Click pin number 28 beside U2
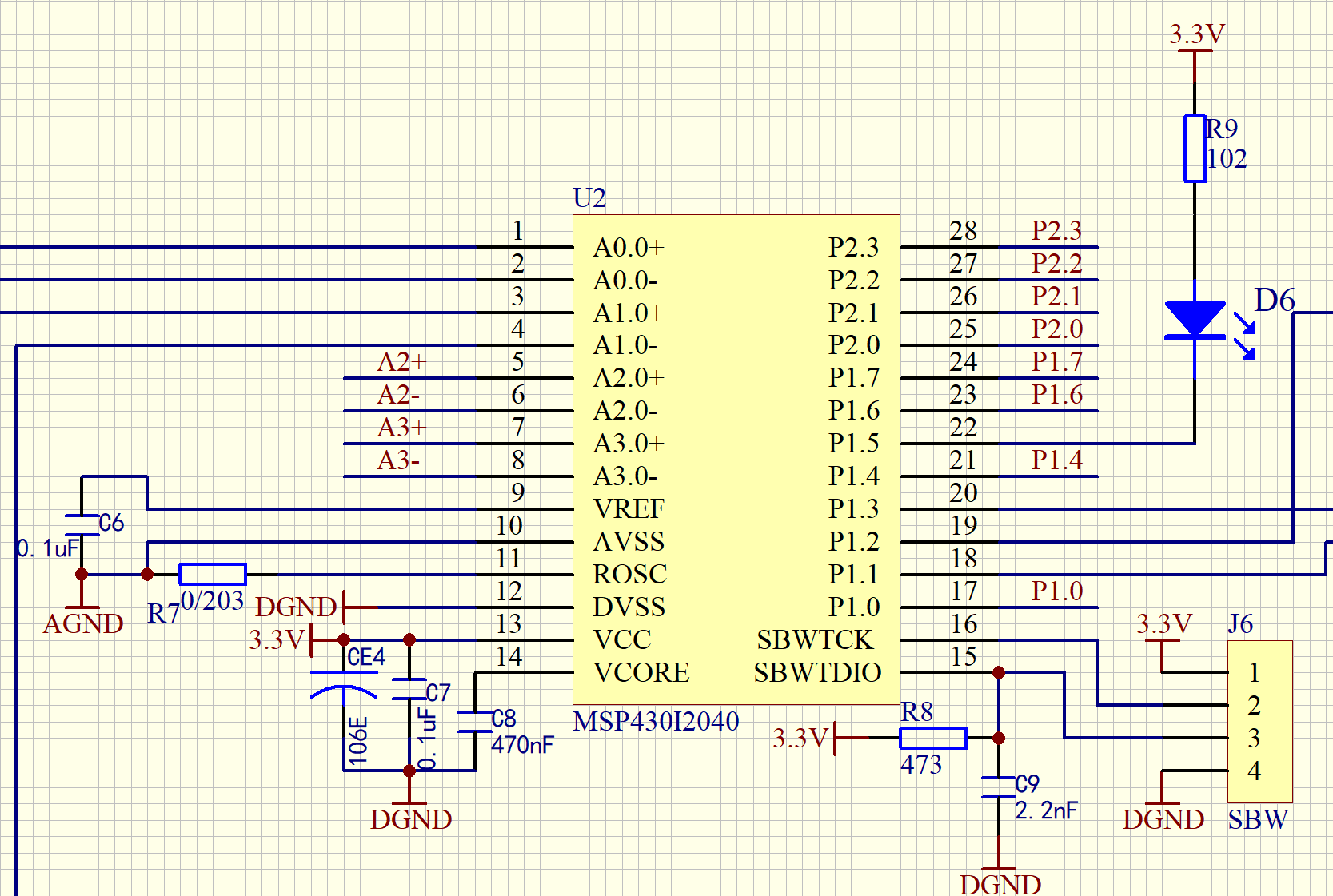This screenshot has width=1333, height=896. click(963, 230)
